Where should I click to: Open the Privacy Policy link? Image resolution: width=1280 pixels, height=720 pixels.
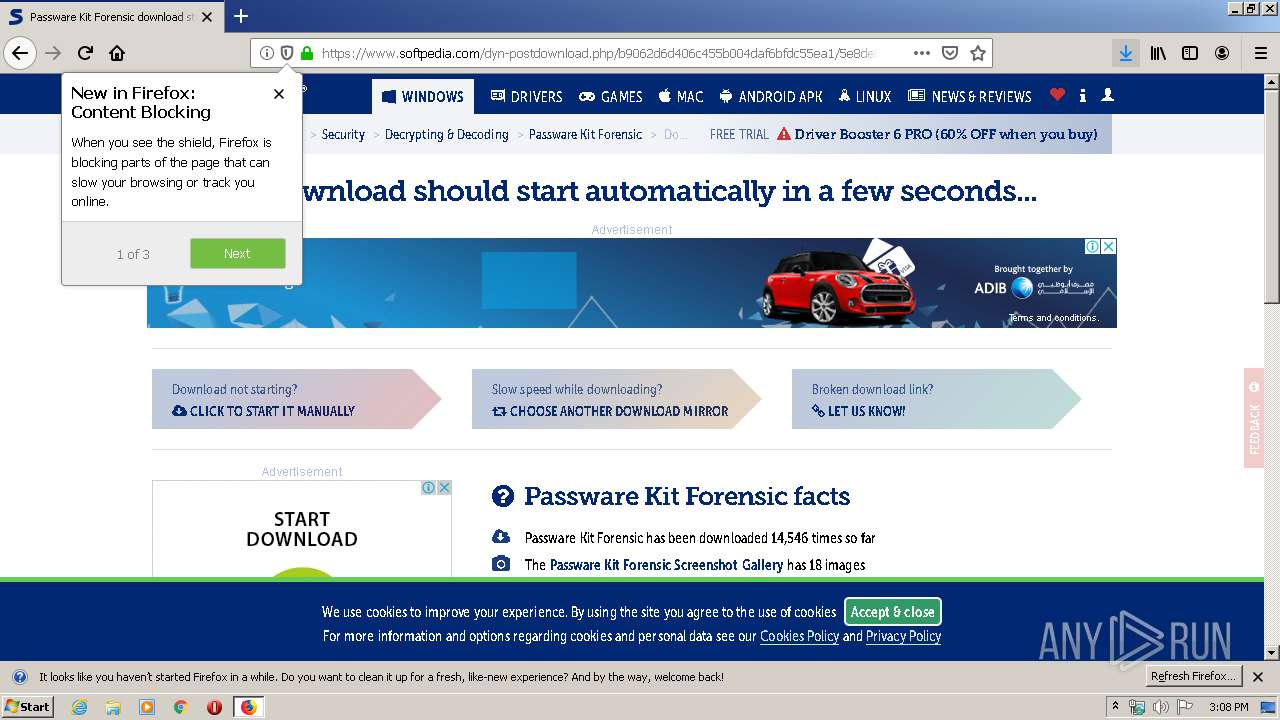(x=903, y=636)
